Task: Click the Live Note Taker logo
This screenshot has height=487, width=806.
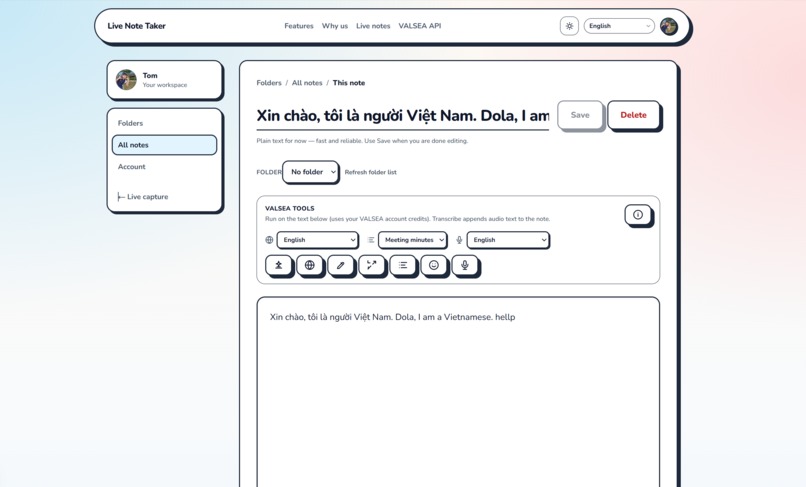Action: pyautogui.click(x=136, y=26)
